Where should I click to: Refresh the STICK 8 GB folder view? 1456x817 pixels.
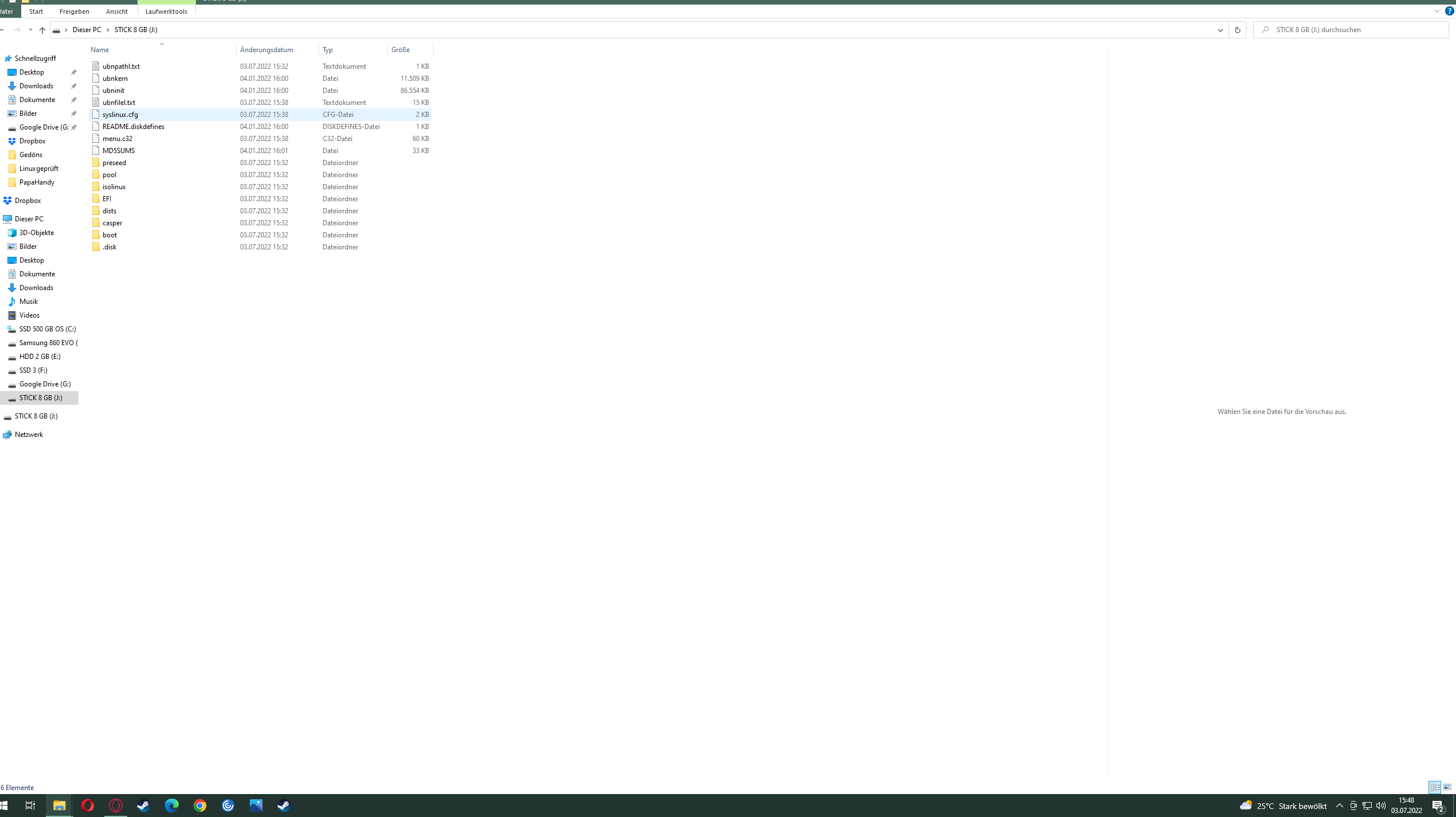(x=1237, y=30)
